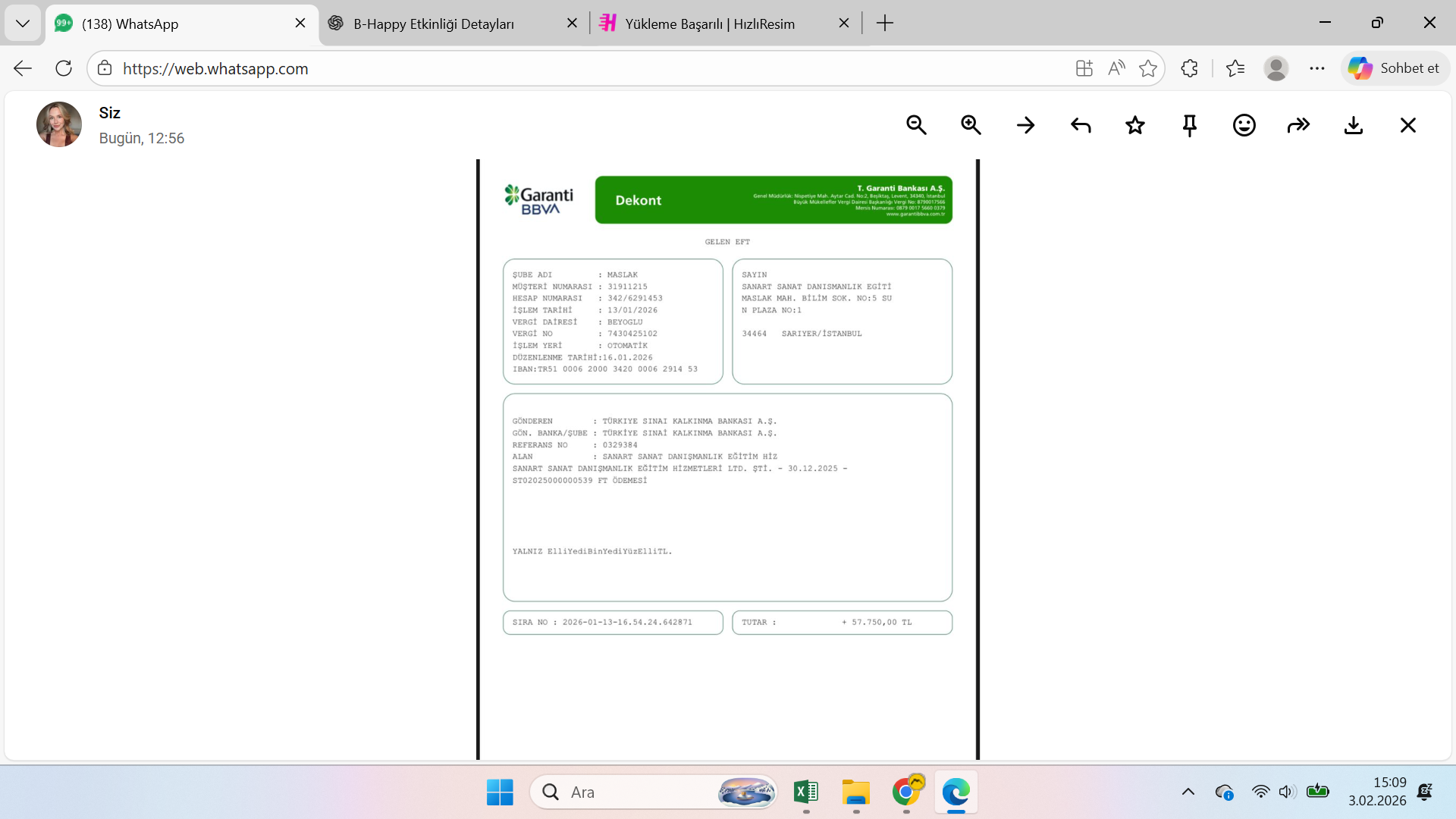Open the notifications center
Screen dimensions: 1456x819
click(x=1425, y=792)
